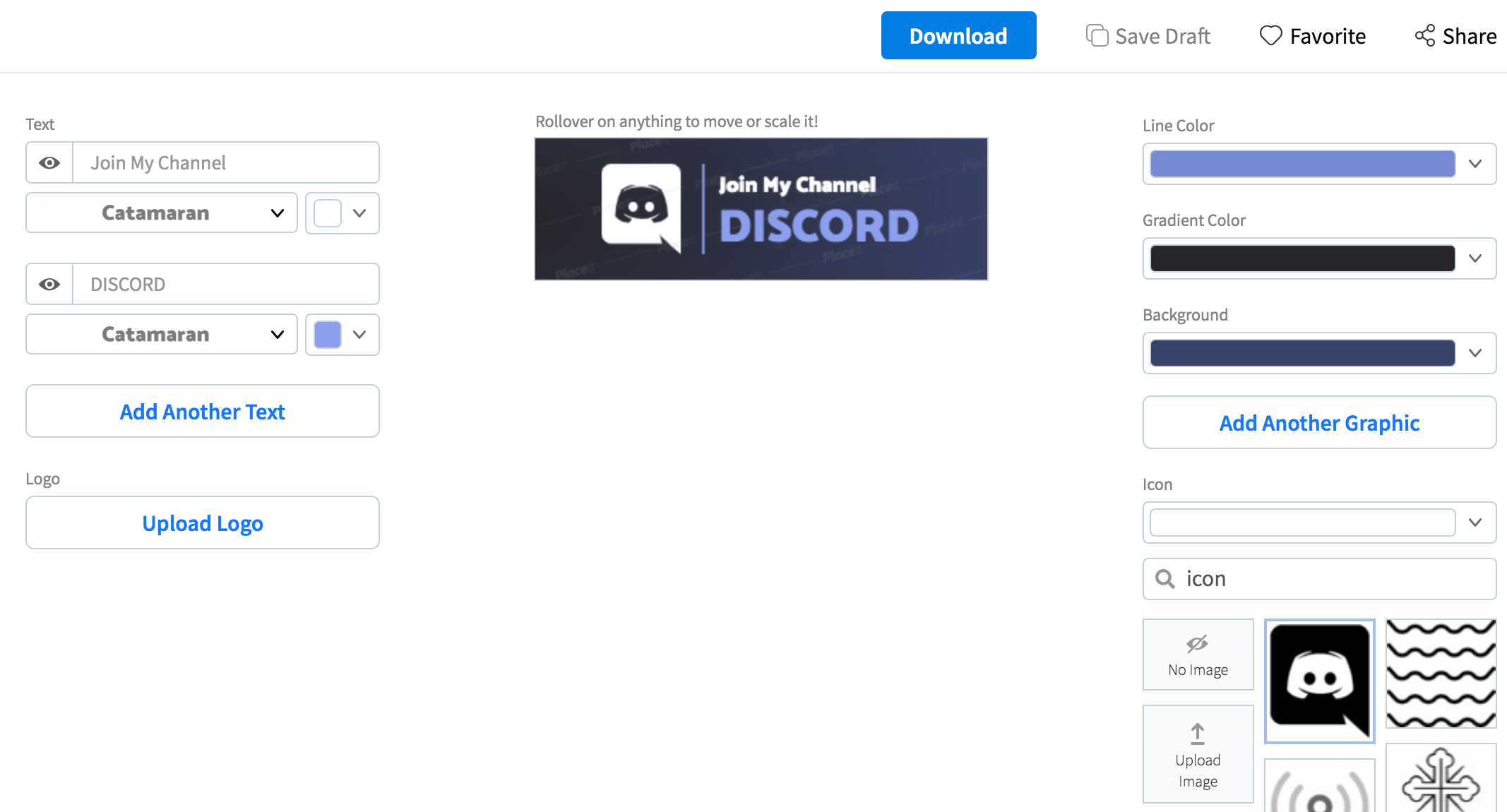Select the blue DISCORD text color swatch
1507x812 pixels.
coord(326,334)
